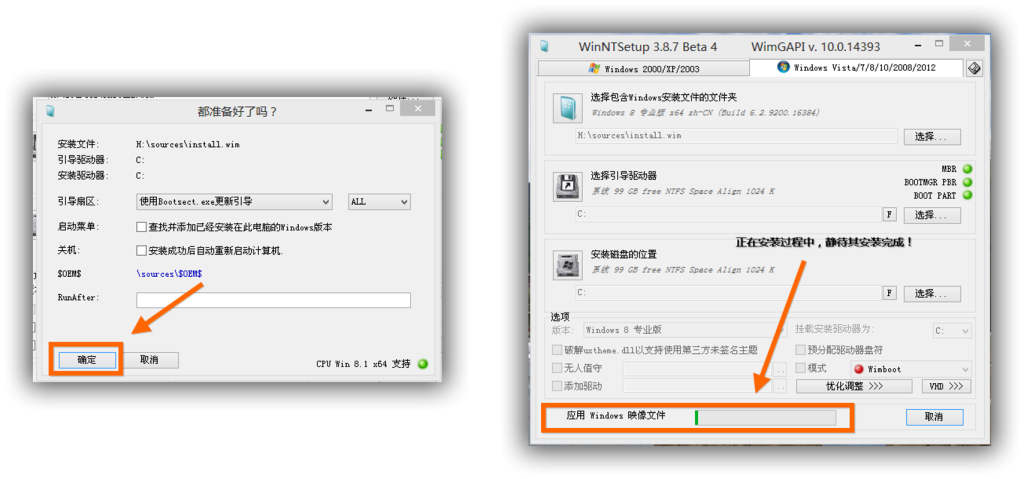Click the 取消 button in the 都准备好了吗 dialog
This screenshot has width=1024, height=479.
150,360
